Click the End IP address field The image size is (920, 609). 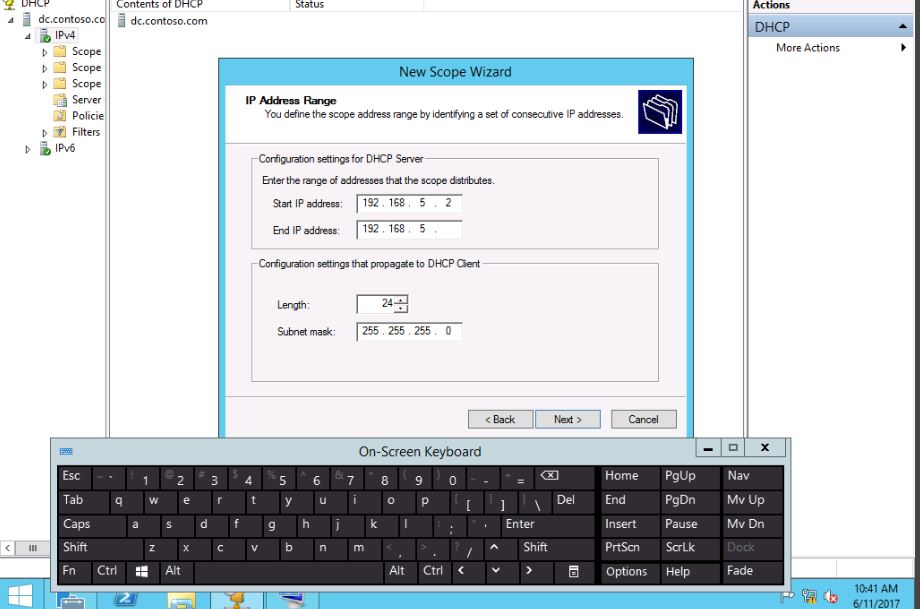(409, 230)
